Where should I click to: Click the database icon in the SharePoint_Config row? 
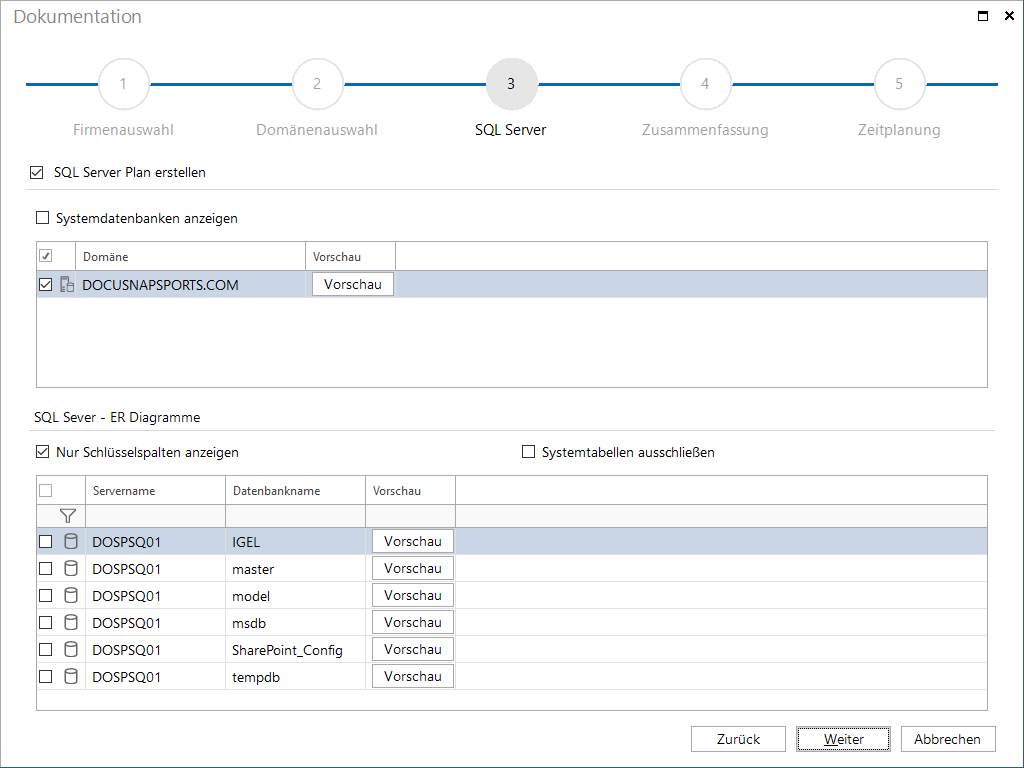(71, 649)
